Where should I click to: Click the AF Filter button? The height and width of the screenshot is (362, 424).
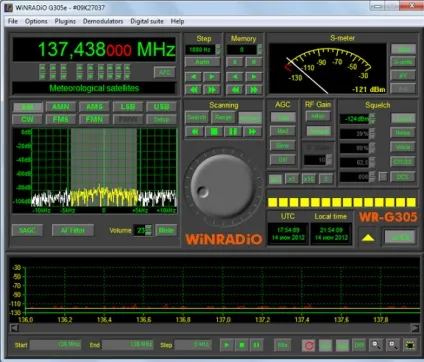(x=73, y=230)
